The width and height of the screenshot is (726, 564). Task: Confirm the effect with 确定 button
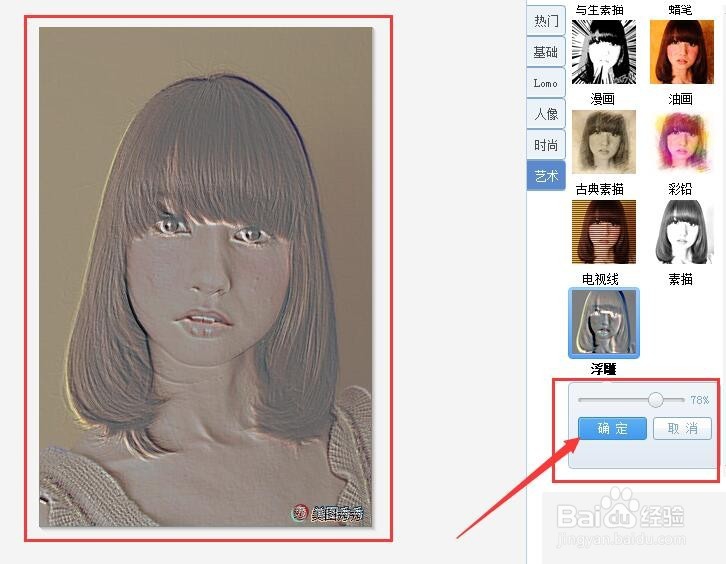612,428
